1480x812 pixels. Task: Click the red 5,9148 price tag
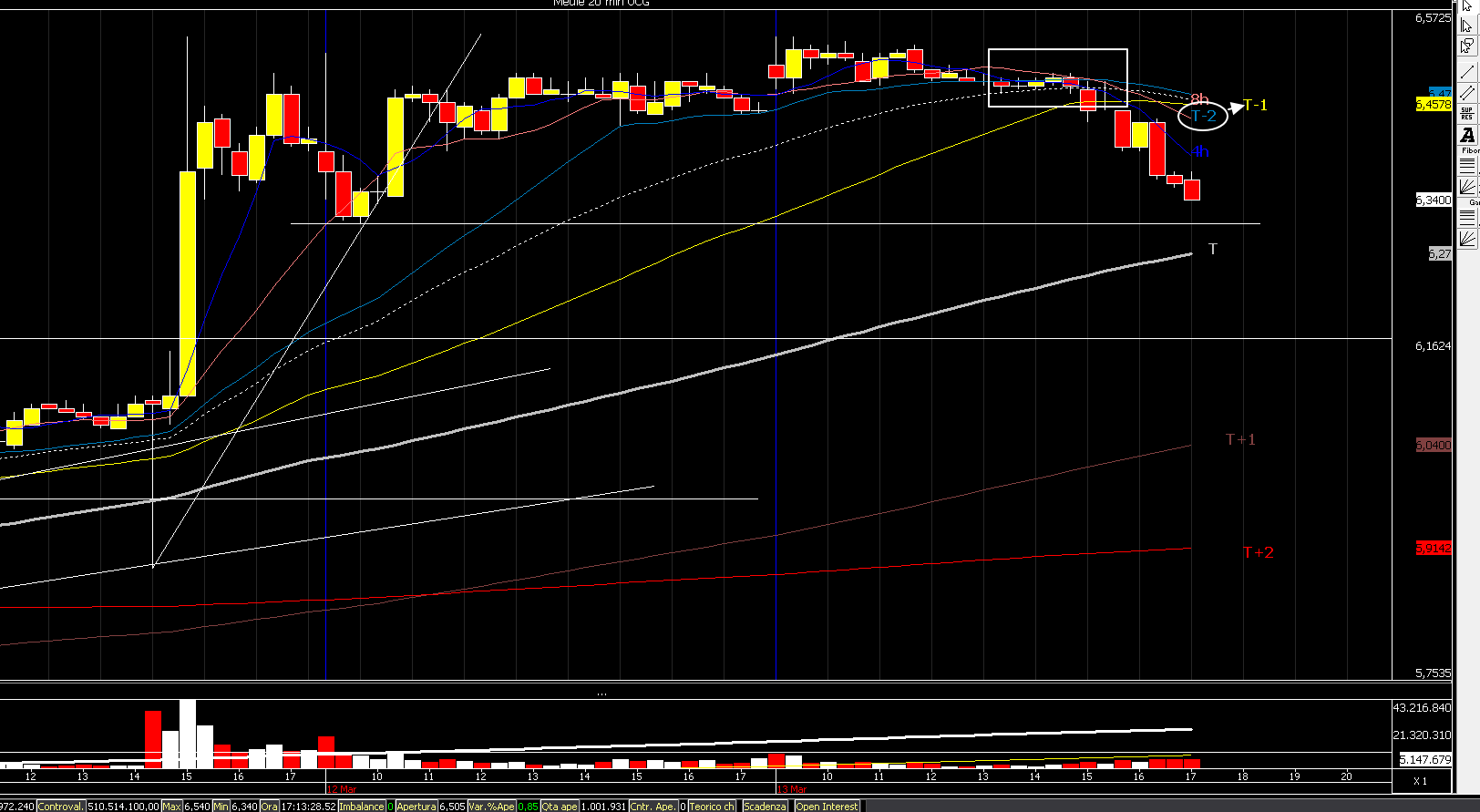click(1434, 548)
